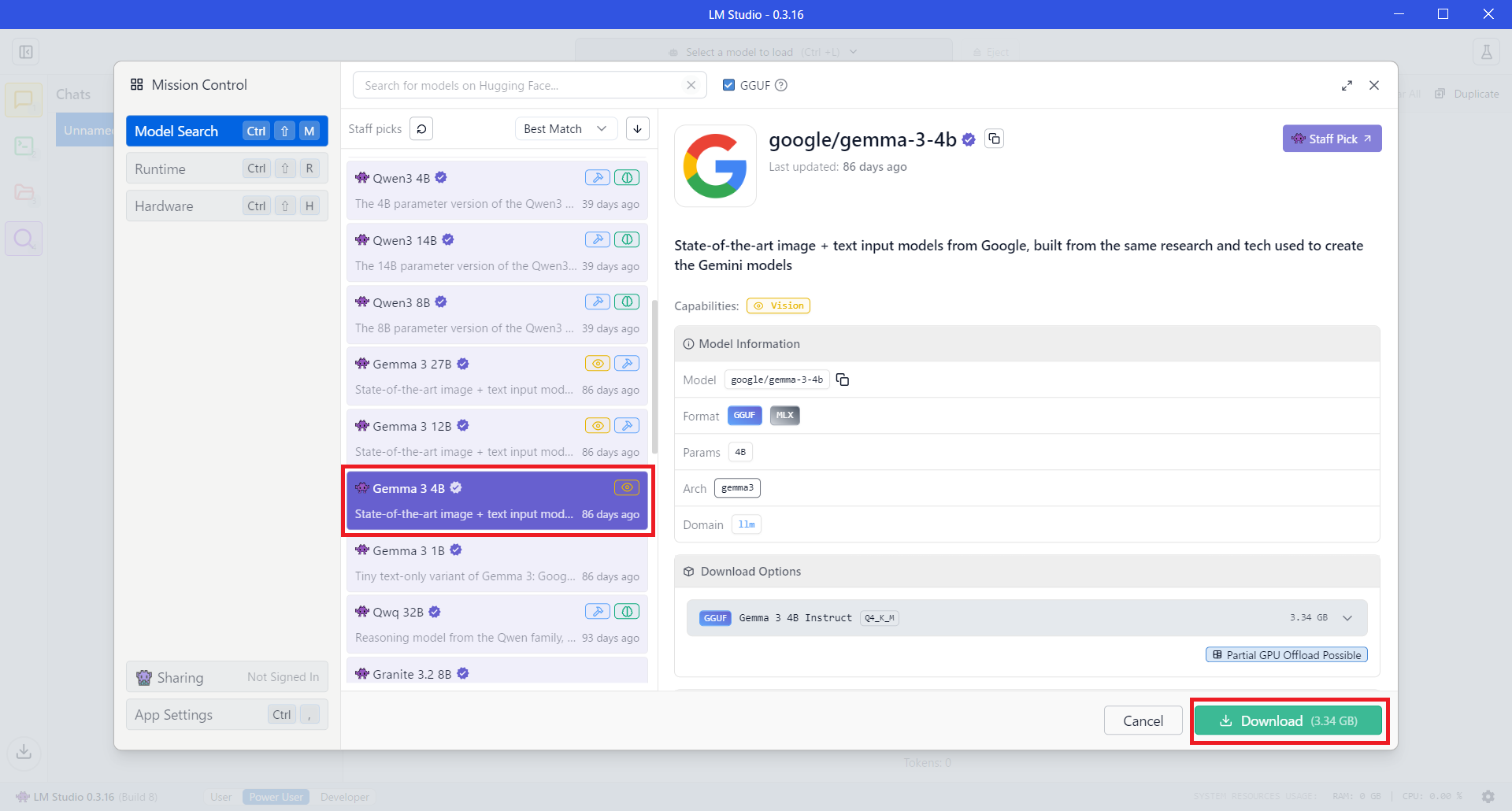The width and height of the screenshot is (1512, 811).
Task: Click the Google logo thumbnail
Action: pyautogui.click(x=715, y=165)
